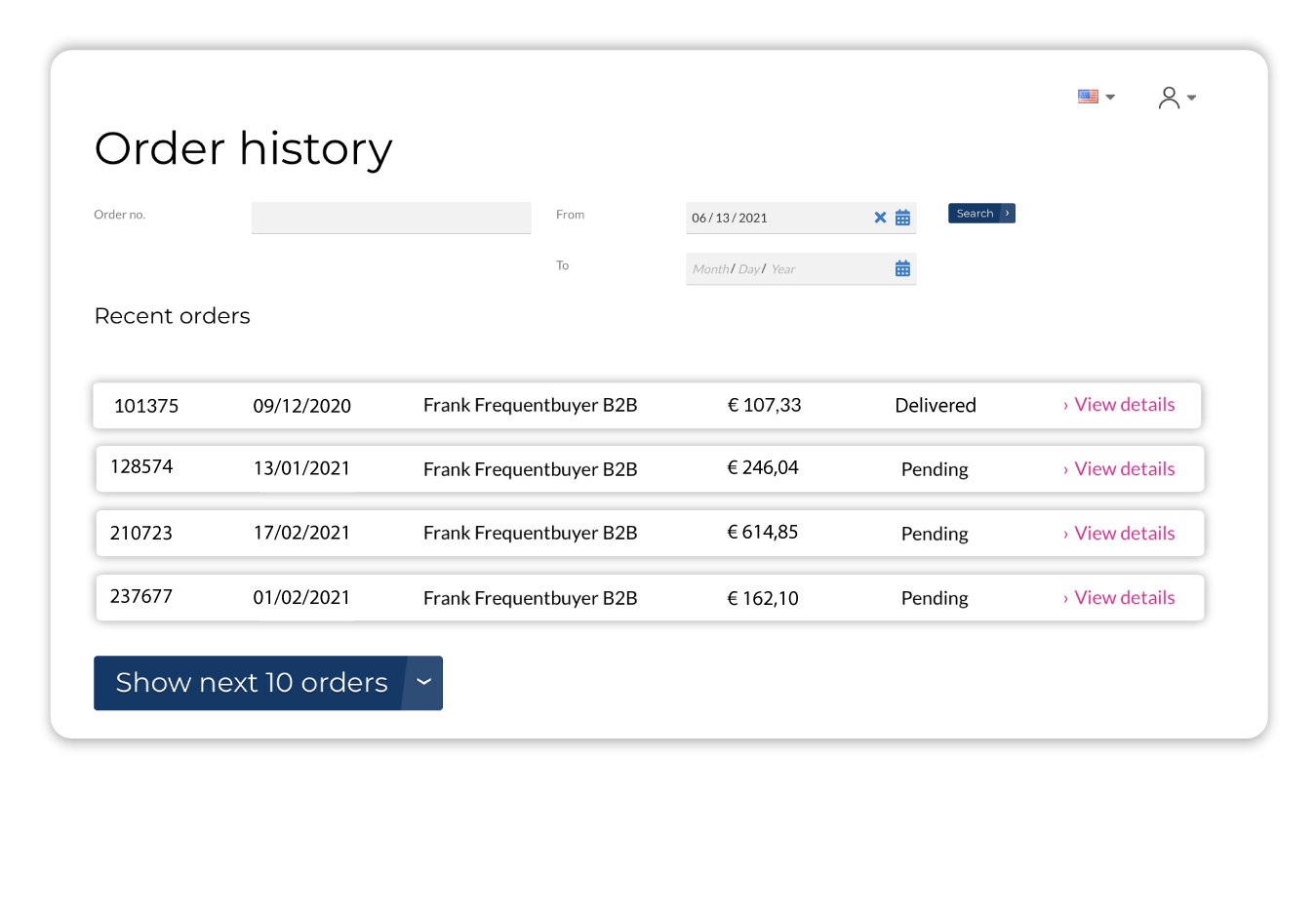
Task: View details for order 210723
Action: tap(1119, 534)
